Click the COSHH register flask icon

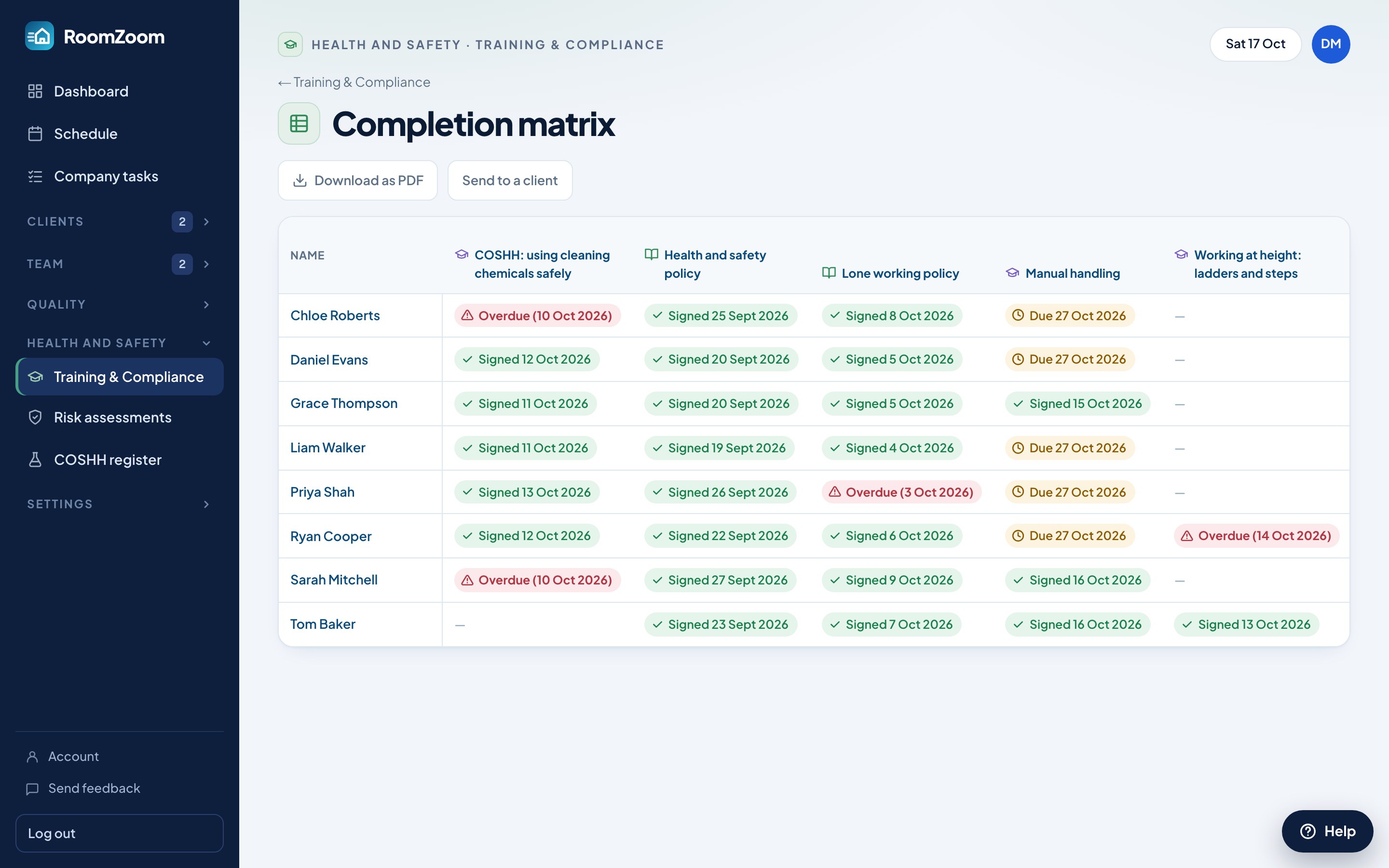tap(35, 460)
